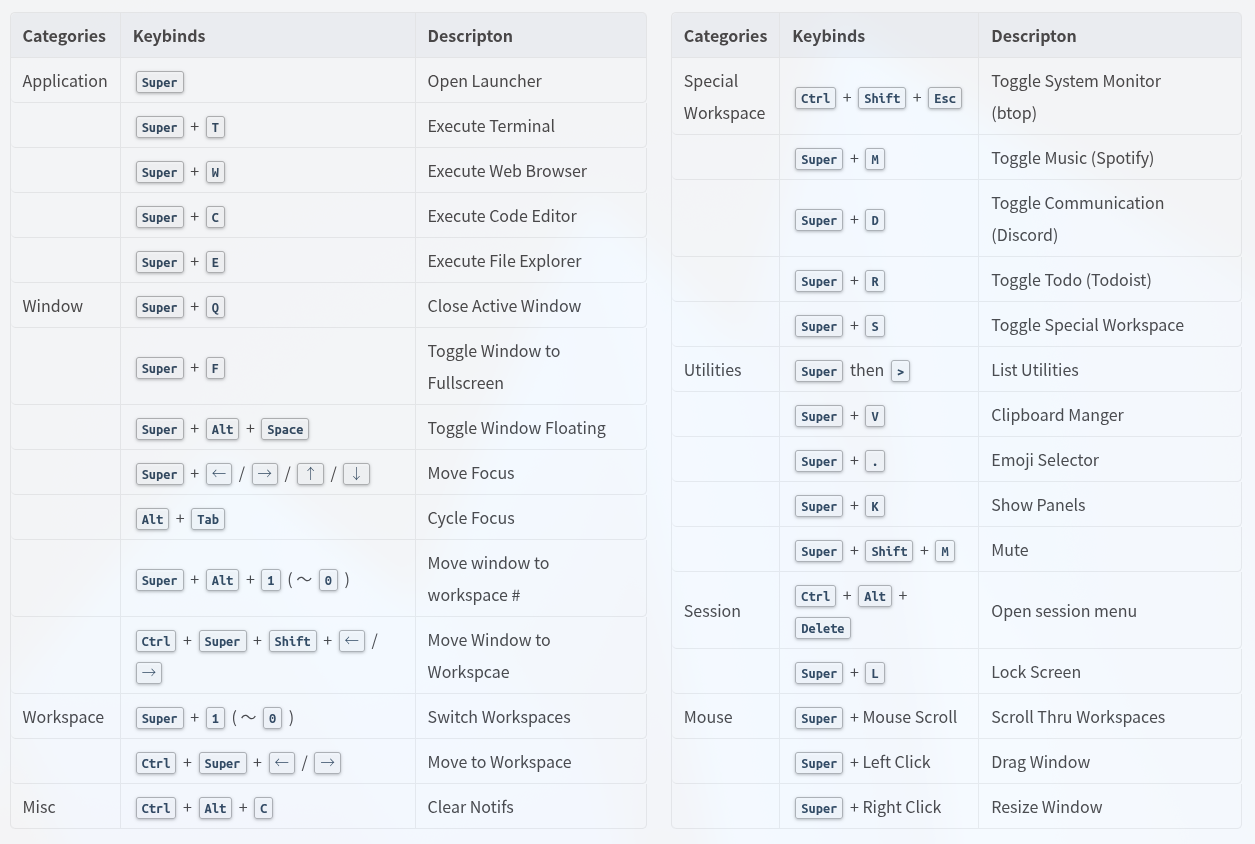Select the "Toggle Music (Spotify)" description
The image size is (1255, 844).
(x=1072, y=158)
